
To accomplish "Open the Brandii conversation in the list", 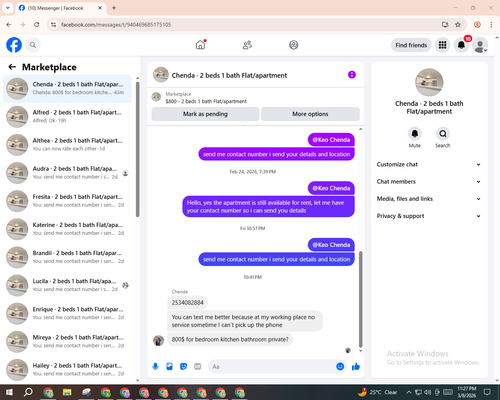I will tap(68, 257).
